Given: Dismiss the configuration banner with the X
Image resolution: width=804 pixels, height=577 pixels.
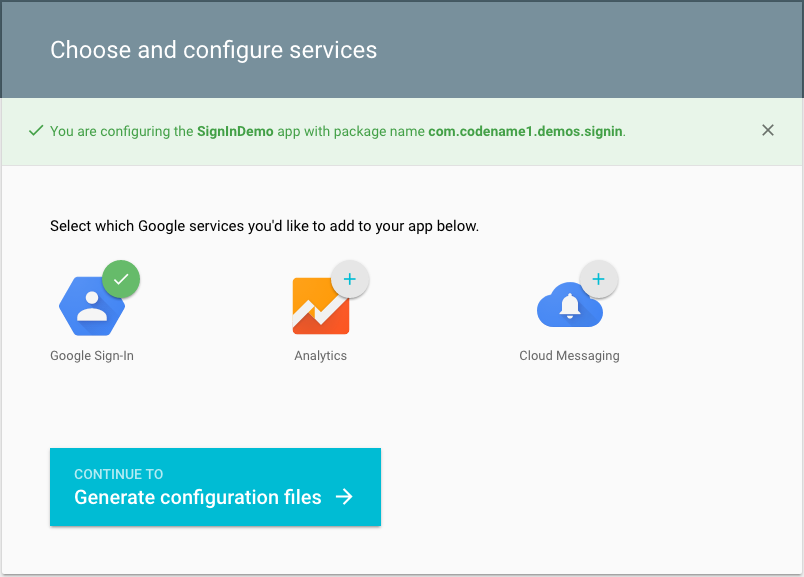Looking at the screenshot, I should pos(768,130).
